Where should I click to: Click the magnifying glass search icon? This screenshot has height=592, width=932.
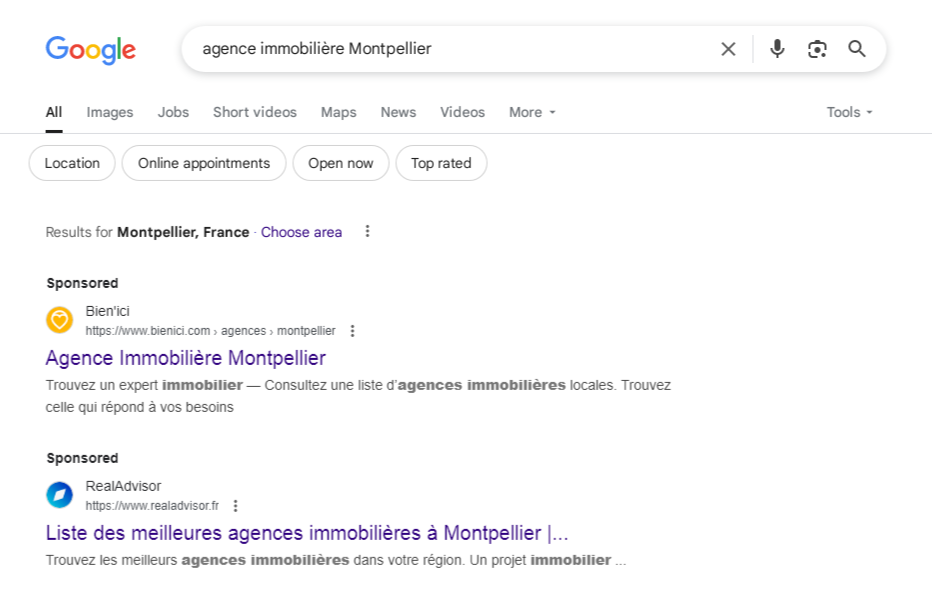[856, 48]
